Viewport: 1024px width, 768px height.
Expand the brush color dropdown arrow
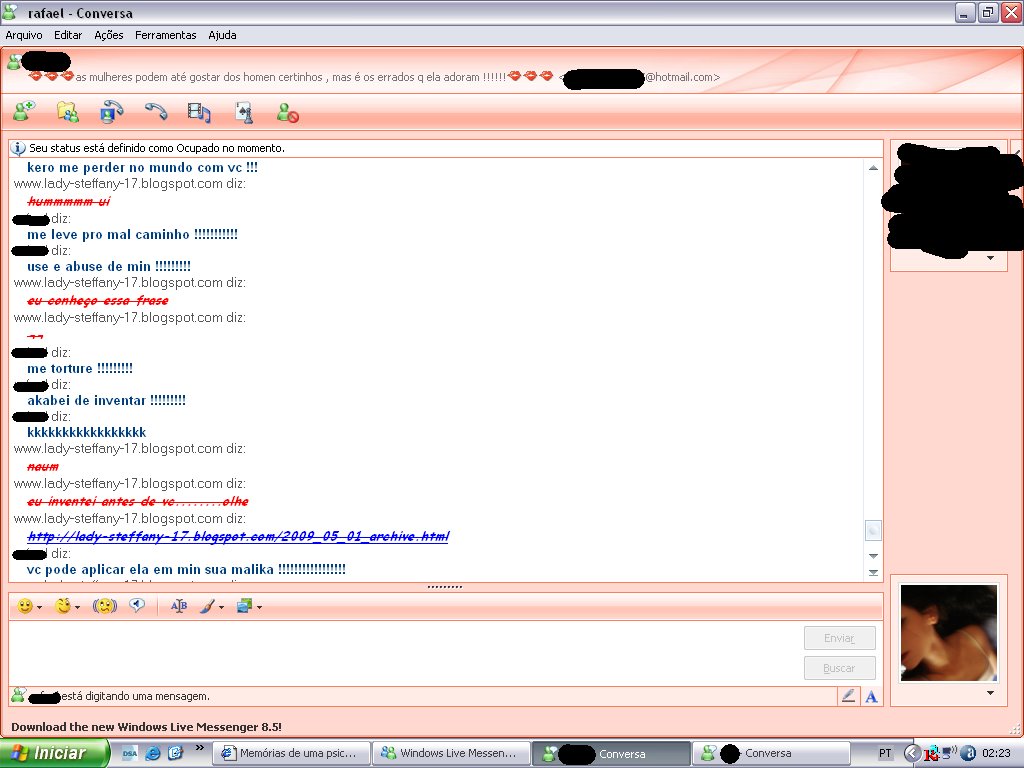tap(221, 607)
